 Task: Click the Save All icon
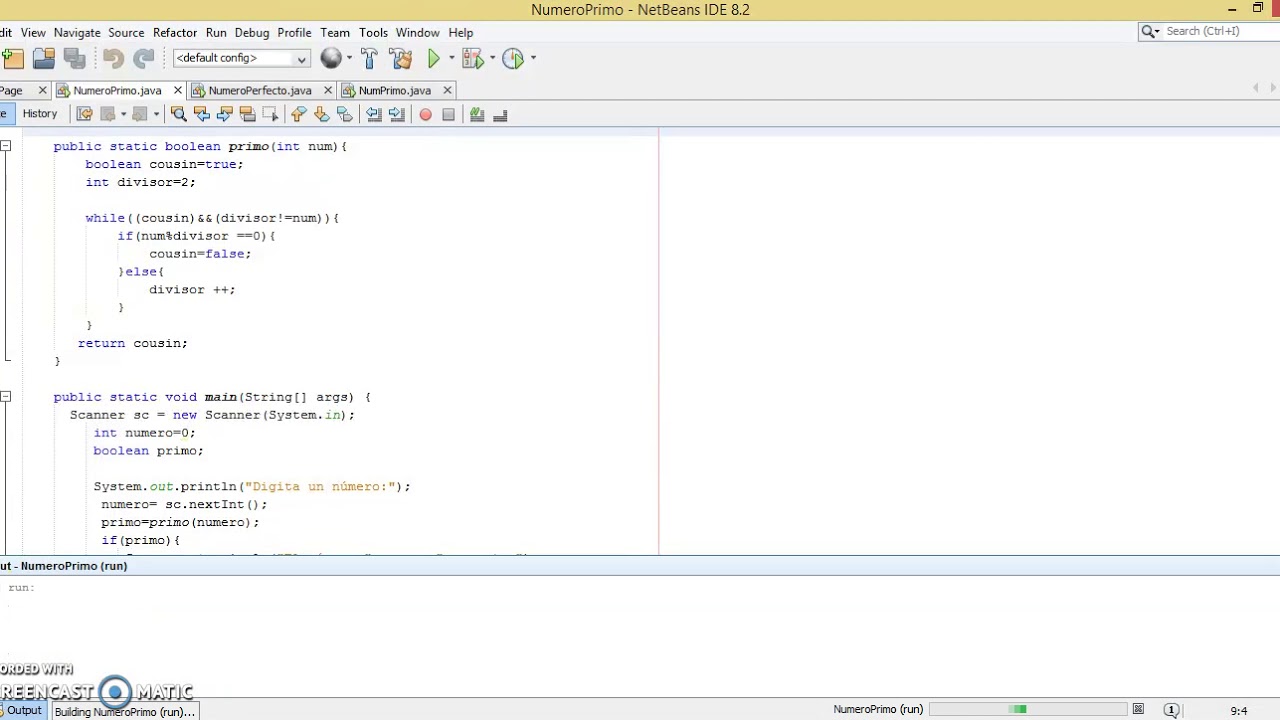[x=74, y=59]
